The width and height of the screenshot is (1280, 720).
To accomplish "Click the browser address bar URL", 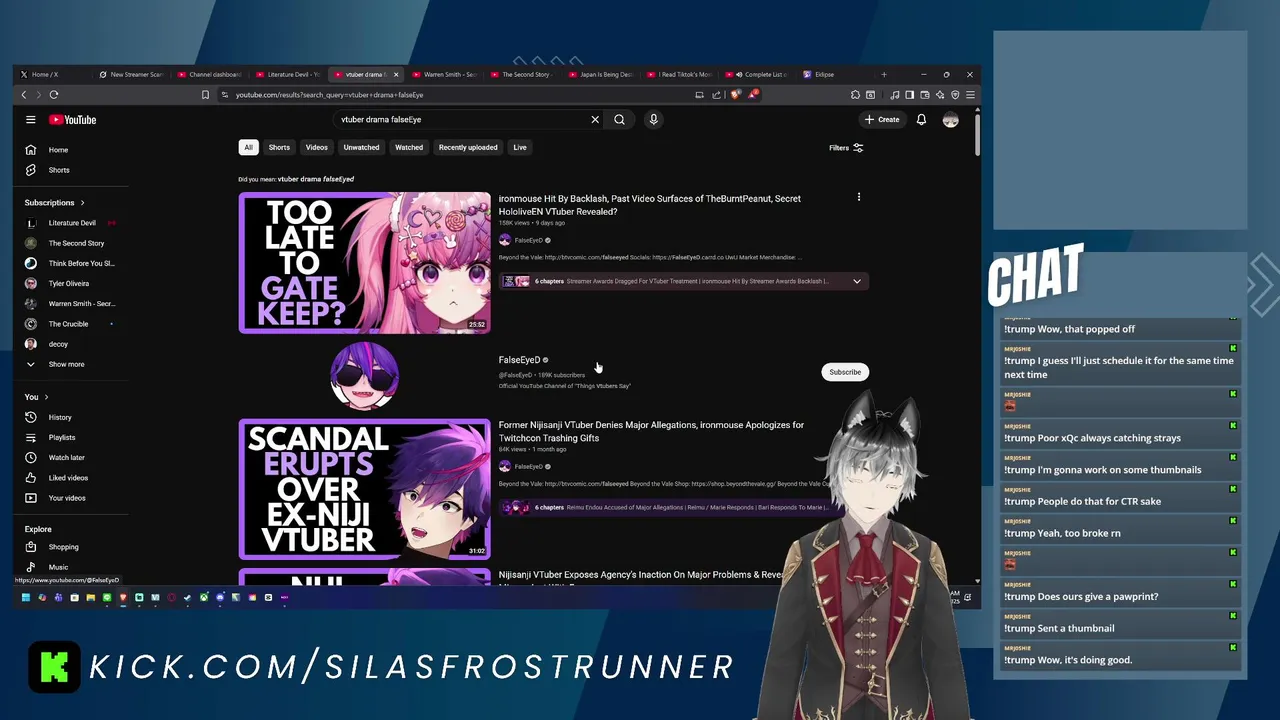I will tap(330, 95).
